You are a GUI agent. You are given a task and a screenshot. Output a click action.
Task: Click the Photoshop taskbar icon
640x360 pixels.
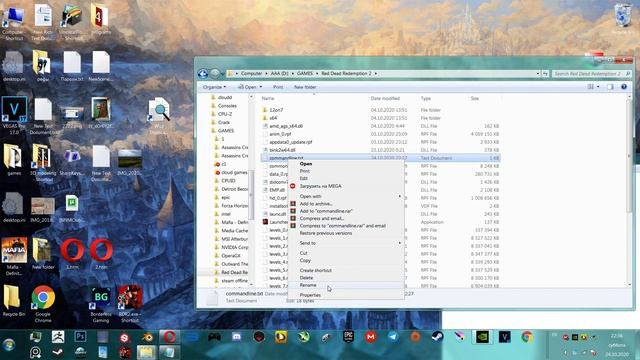point(80,337)
